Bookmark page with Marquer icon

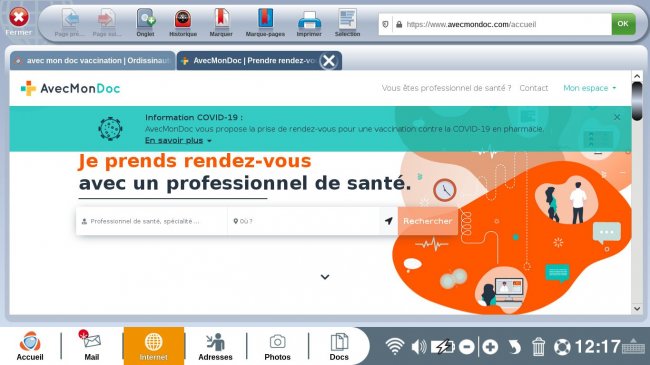[221, 19]
